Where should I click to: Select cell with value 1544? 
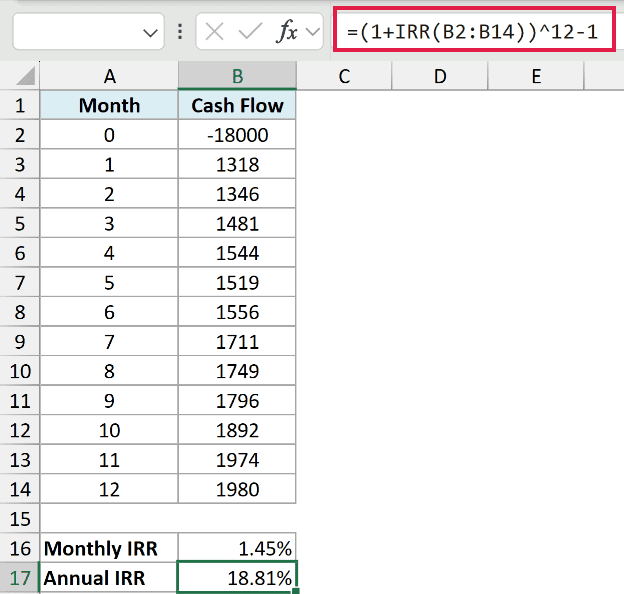tap(237, 253)
